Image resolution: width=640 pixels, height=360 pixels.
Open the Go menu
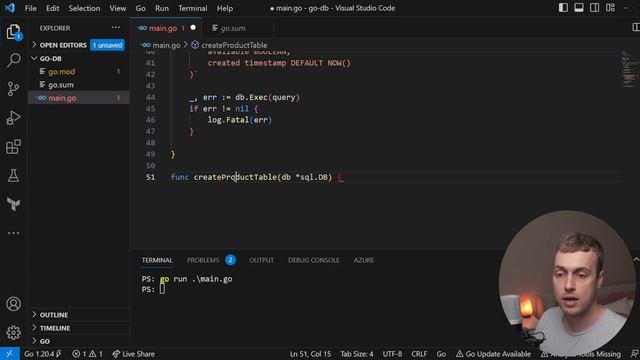click(x=140, y=8)
